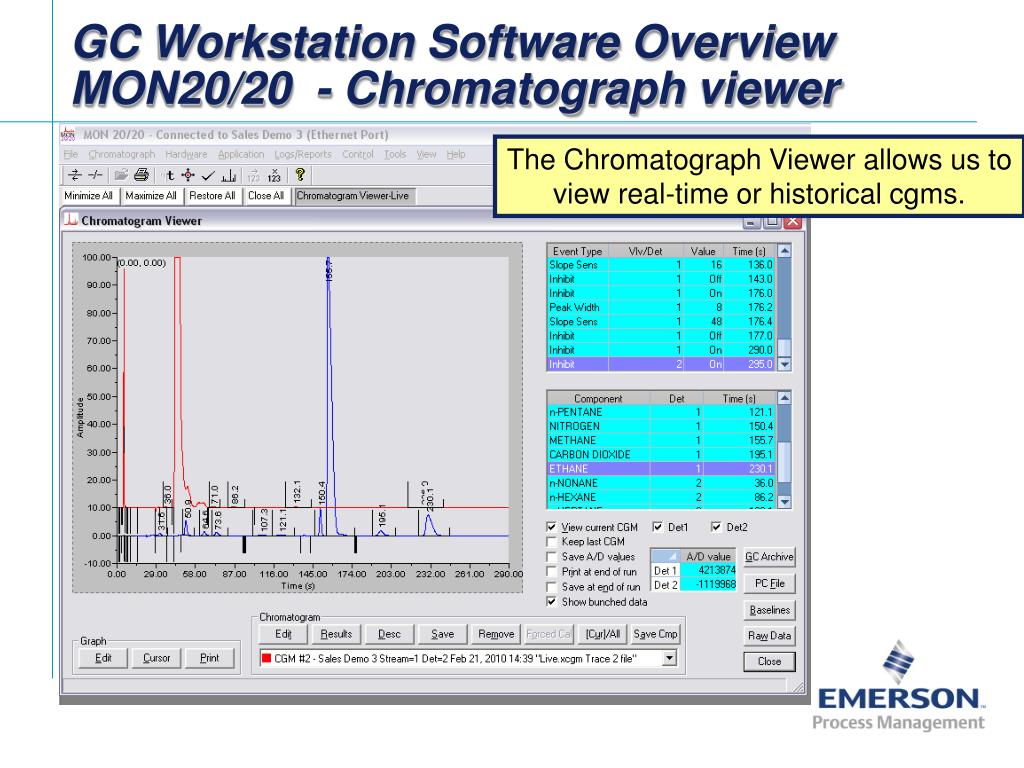Click event table scrollbar up arrow
This screenshot has height=768, width=1024.
pyautogui.click(x=785, y=251)
